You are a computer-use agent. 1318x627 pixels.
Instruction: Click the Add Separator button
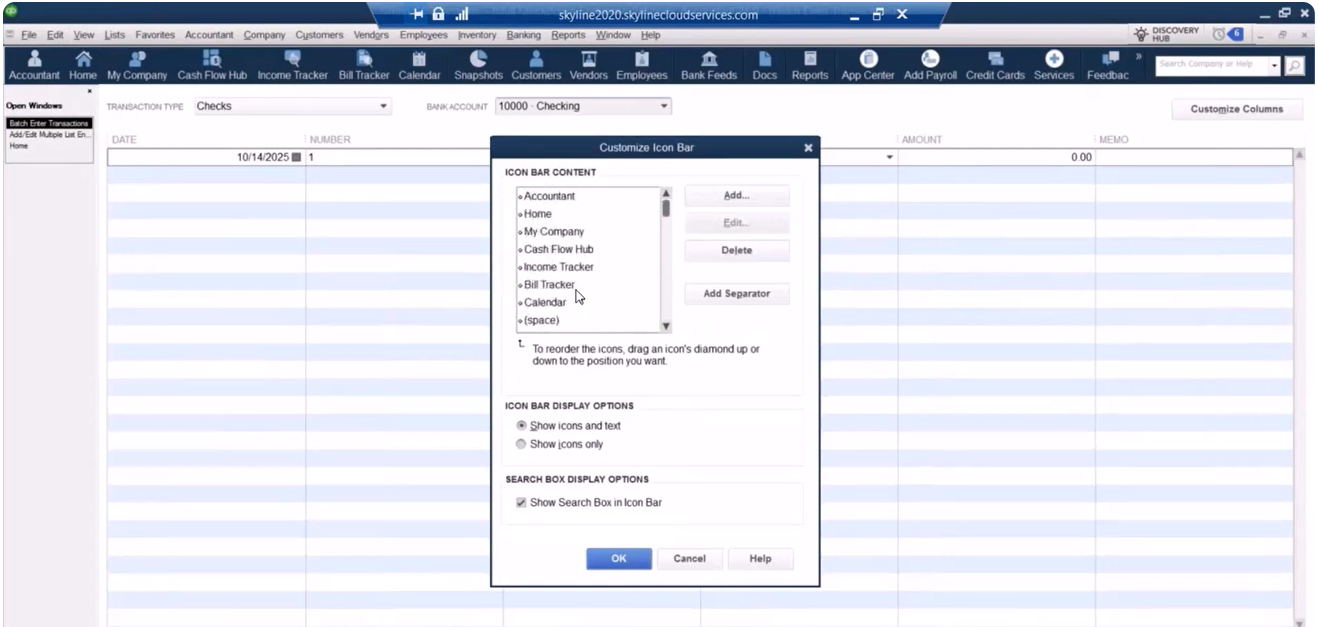(737, 294)
